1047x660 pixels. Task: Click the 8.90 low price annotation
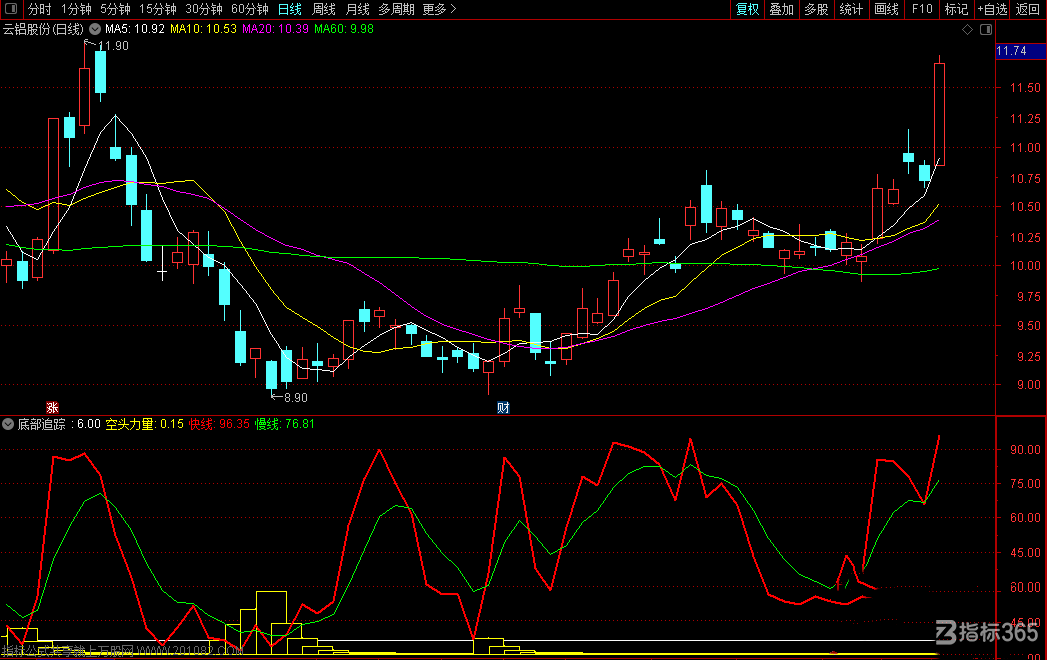click(296, 398)
